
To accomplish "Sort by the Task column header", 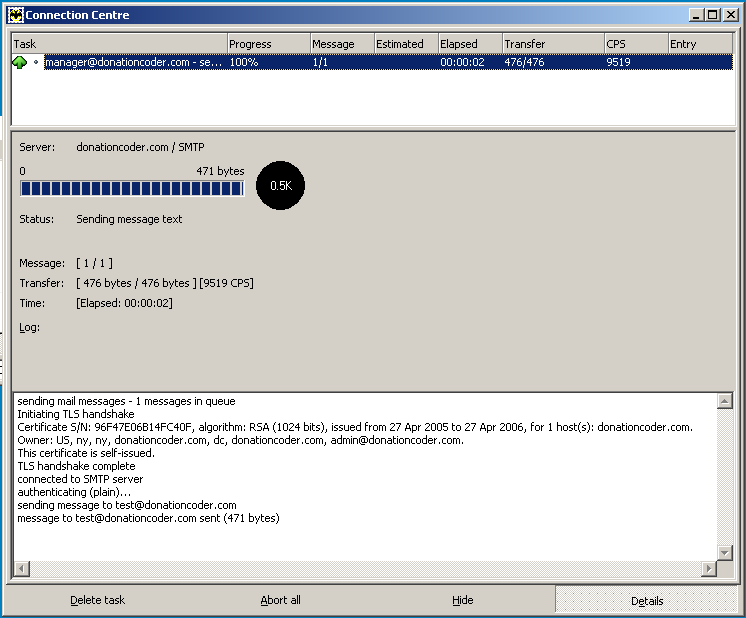I will [x=119, y=44].
